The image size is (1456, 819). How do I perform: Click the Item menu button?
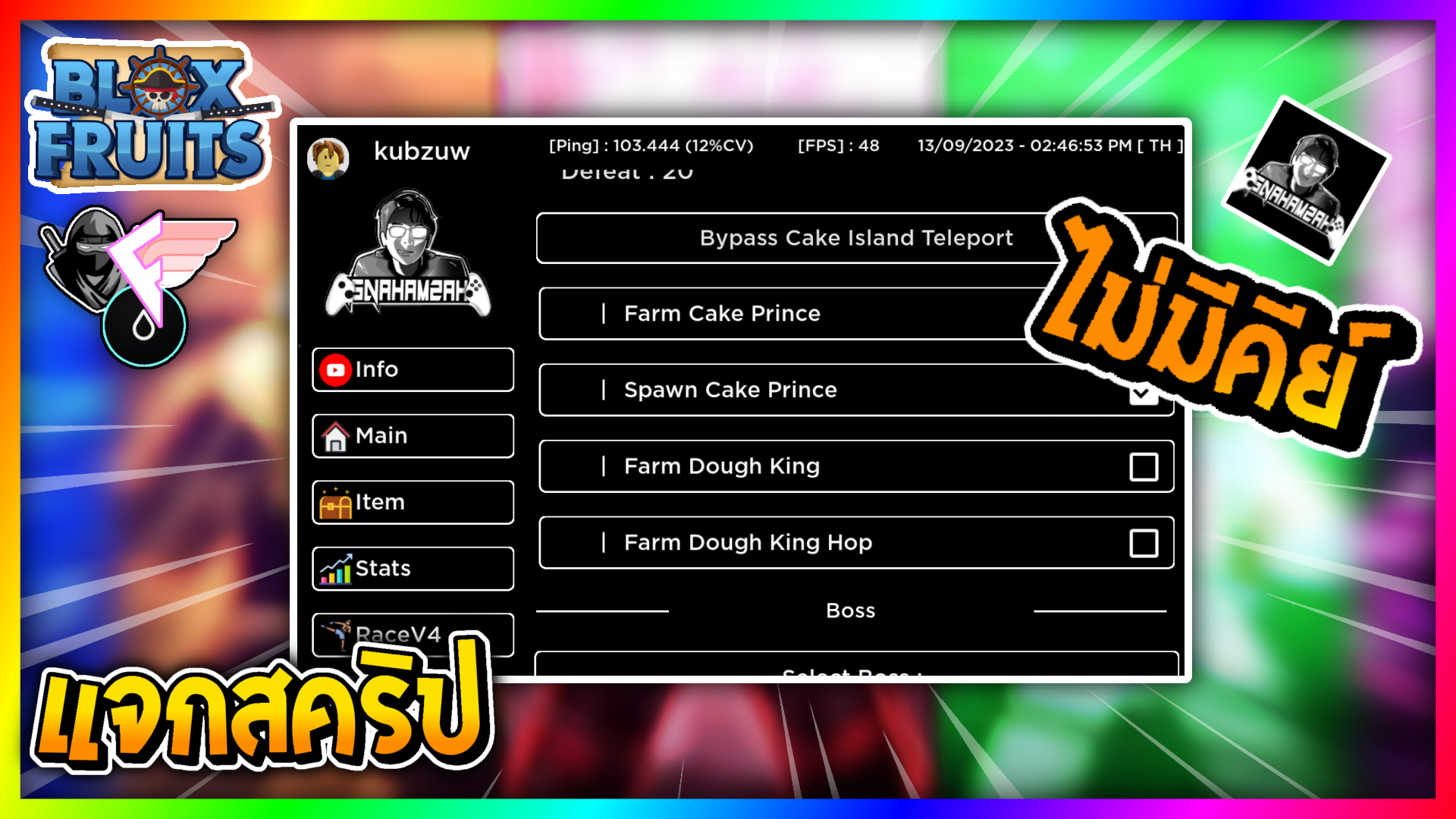(x=413, y=501)
